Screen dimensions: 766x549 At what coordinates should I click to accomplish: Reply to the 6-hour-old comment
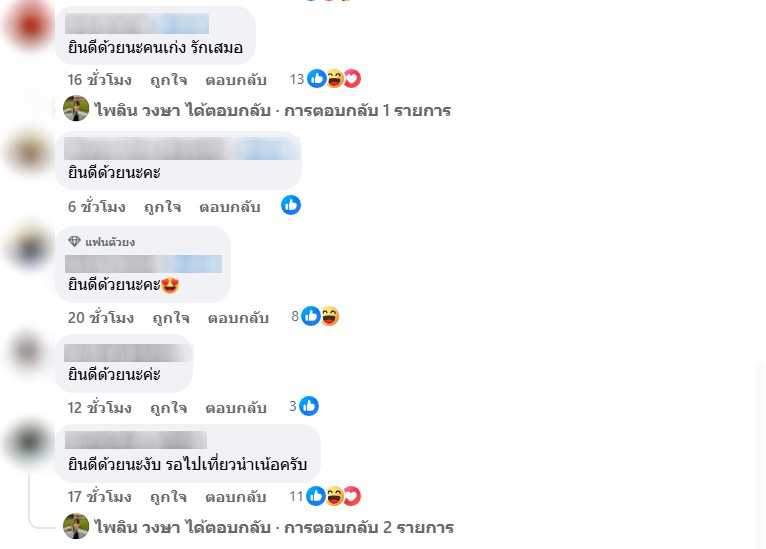pyautogui.click(x=230, y=207)
